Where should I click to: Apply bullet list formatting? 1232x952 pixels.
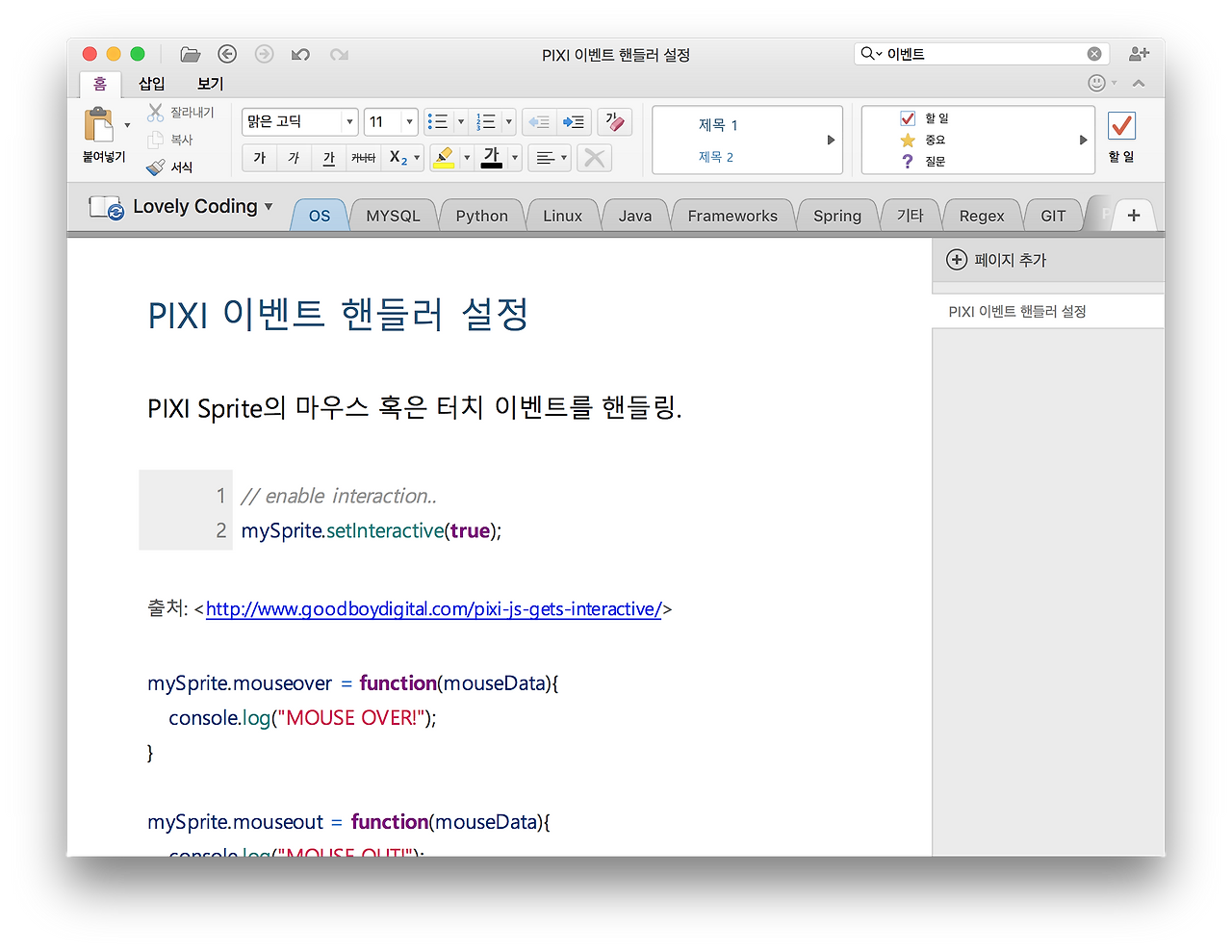click(x=439, y=121)
